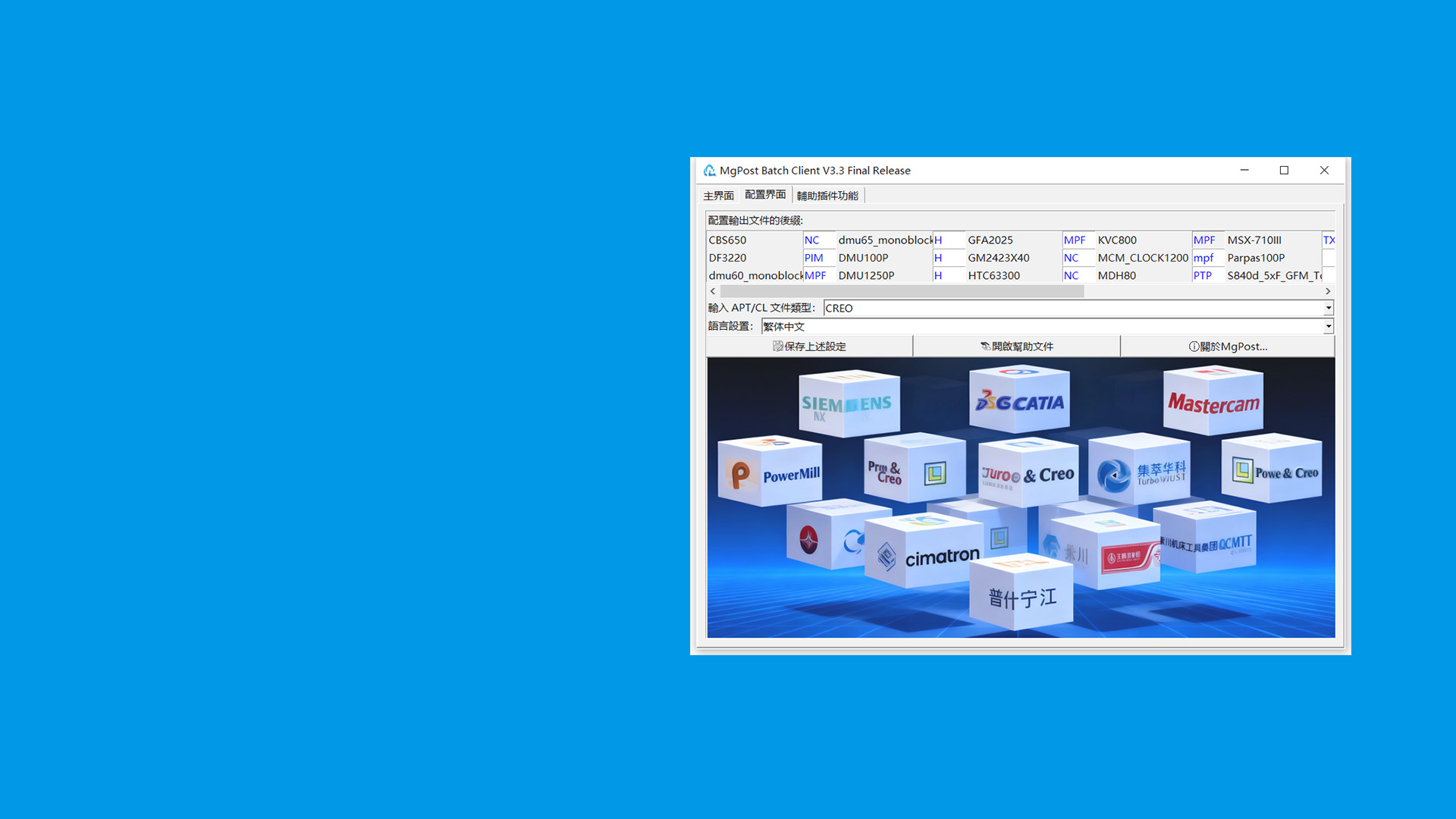Edit the H suffix for dmu65_monoblock
Viewport: 1456px width, 819px height.
pos(949,240)
